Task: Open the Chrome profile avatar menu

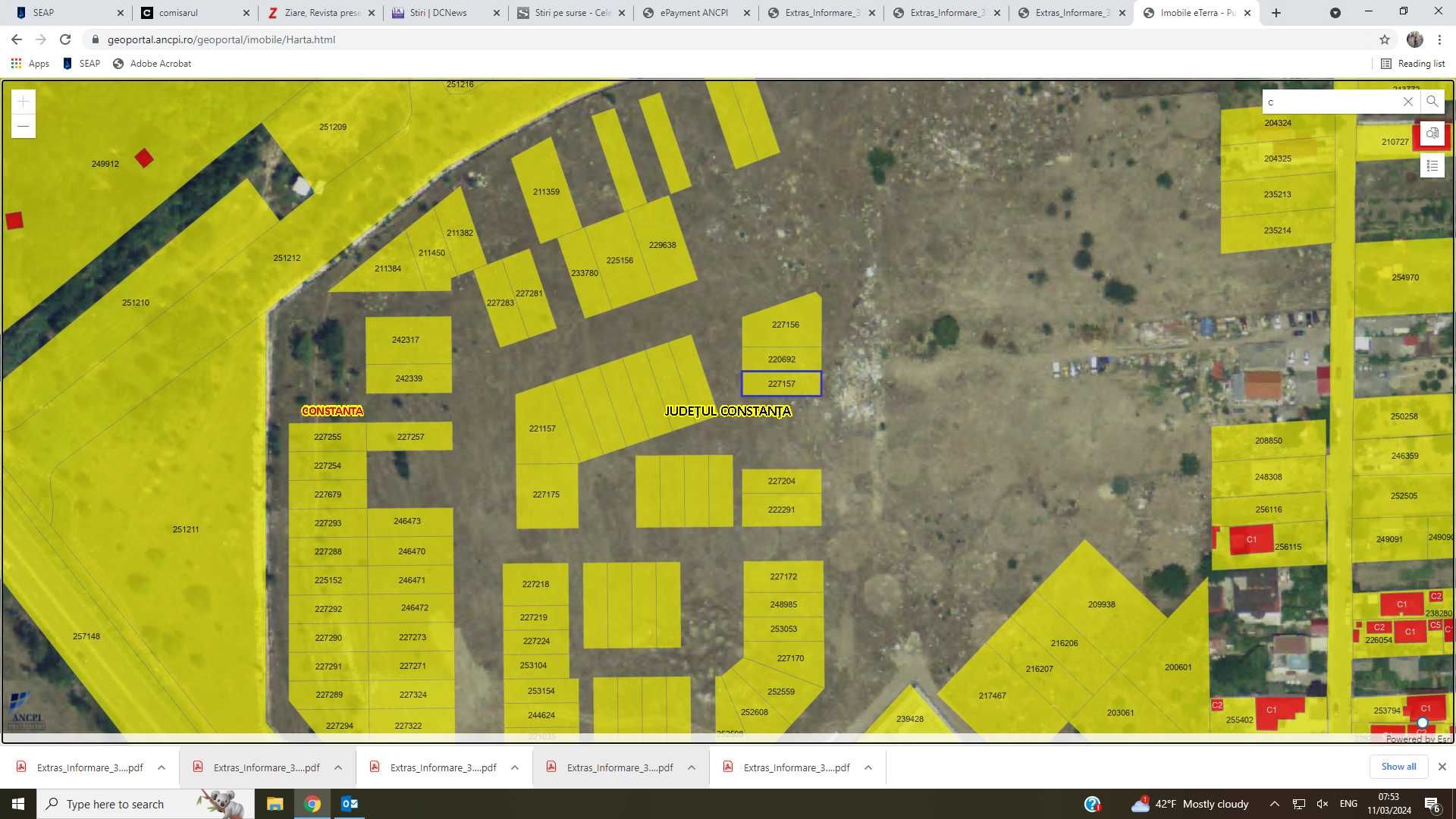Action: [1415, 39]
